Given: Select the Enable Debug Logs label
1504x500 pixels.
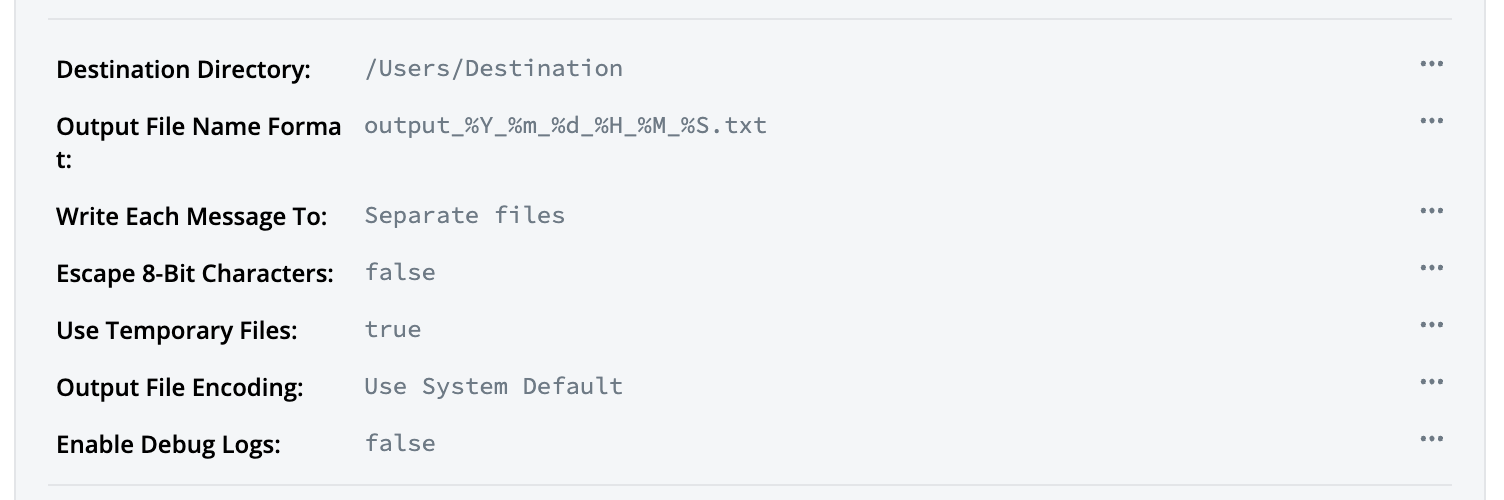Looking at the screenshot, I should point(168,444).
